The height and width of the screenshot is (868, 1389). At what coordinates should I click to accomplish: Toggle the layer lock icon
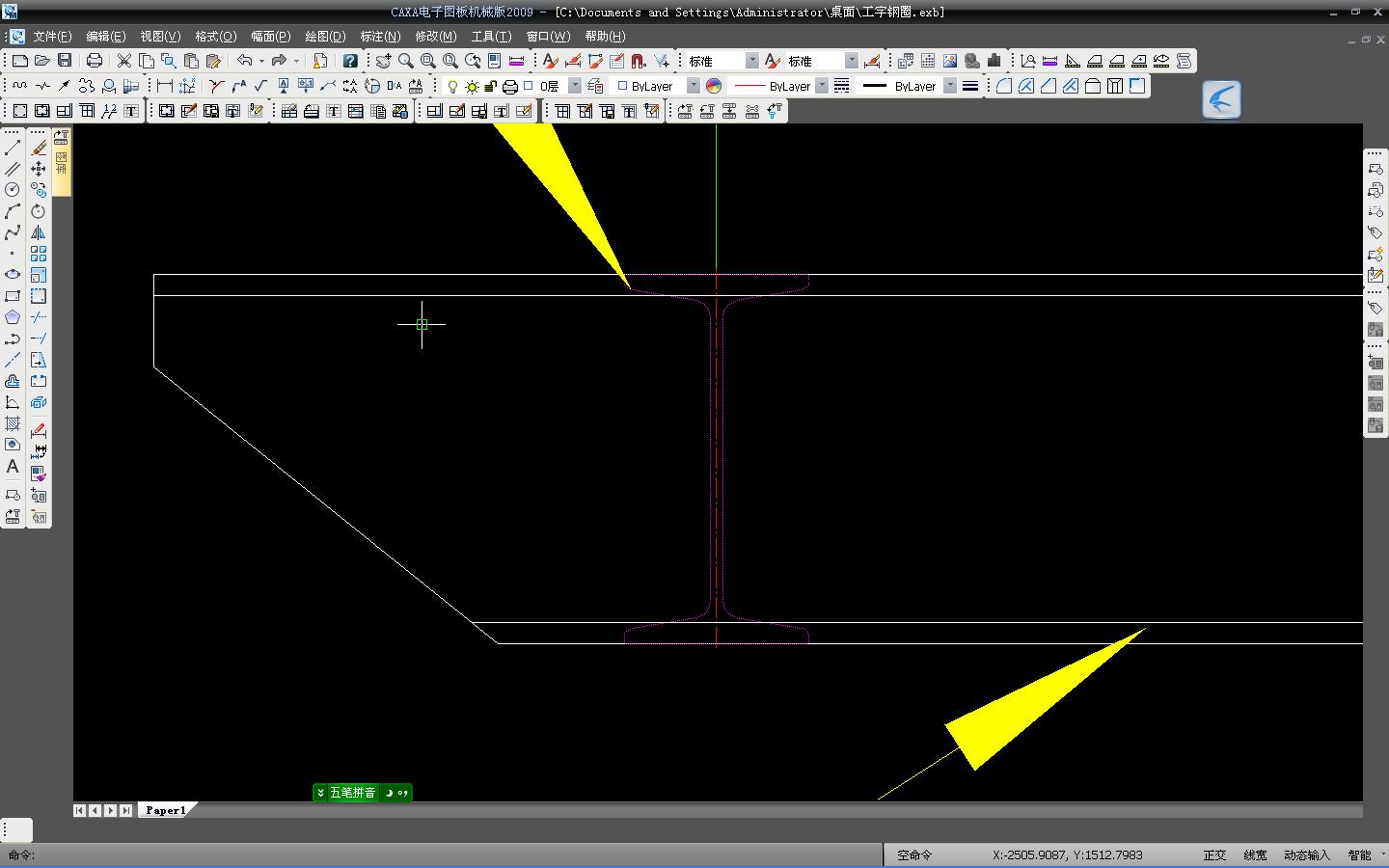pyautogui.click(x=490, y=86)
